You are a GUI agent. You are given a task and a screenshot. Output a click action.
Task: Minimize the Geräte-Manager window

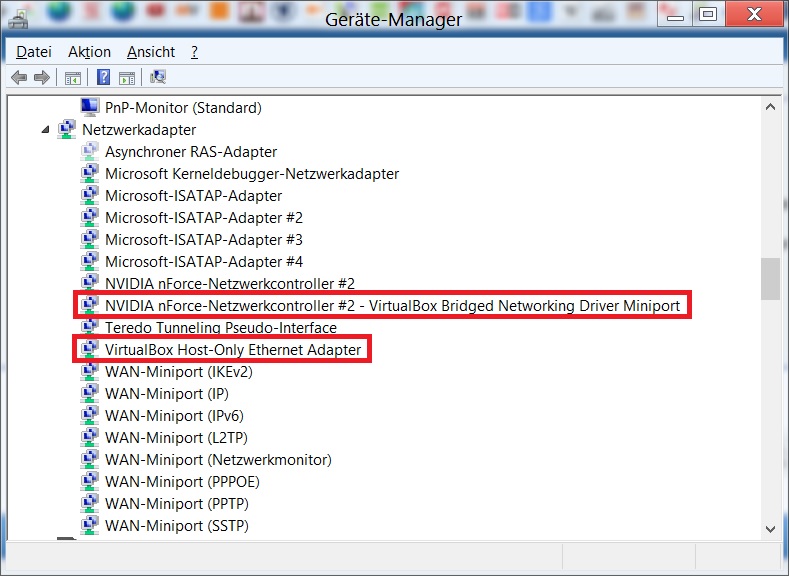pos(675,15)
